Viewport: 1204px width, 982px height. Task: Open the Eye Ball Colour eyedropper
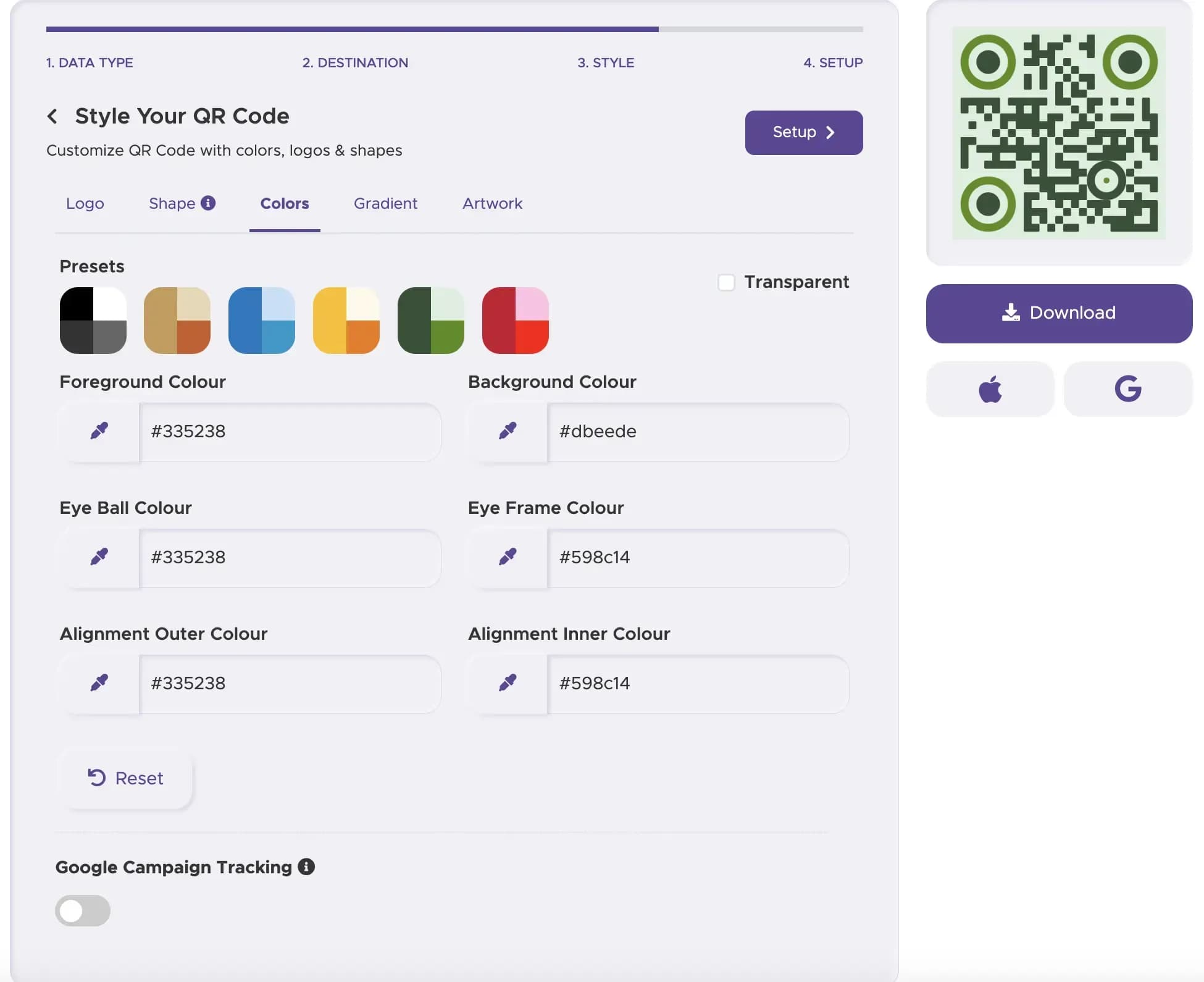click(99, 557)
